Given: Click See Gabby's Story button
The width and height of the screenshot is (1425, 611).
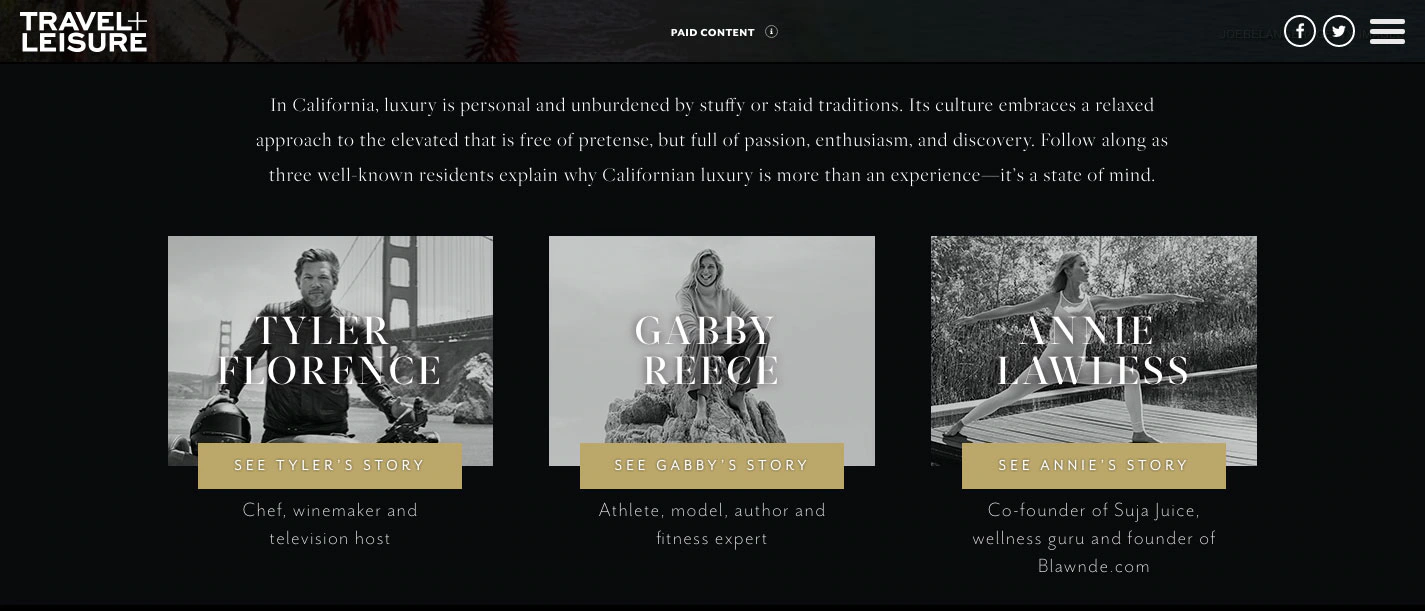Looking at the screenshot, I should pos(712,466).
